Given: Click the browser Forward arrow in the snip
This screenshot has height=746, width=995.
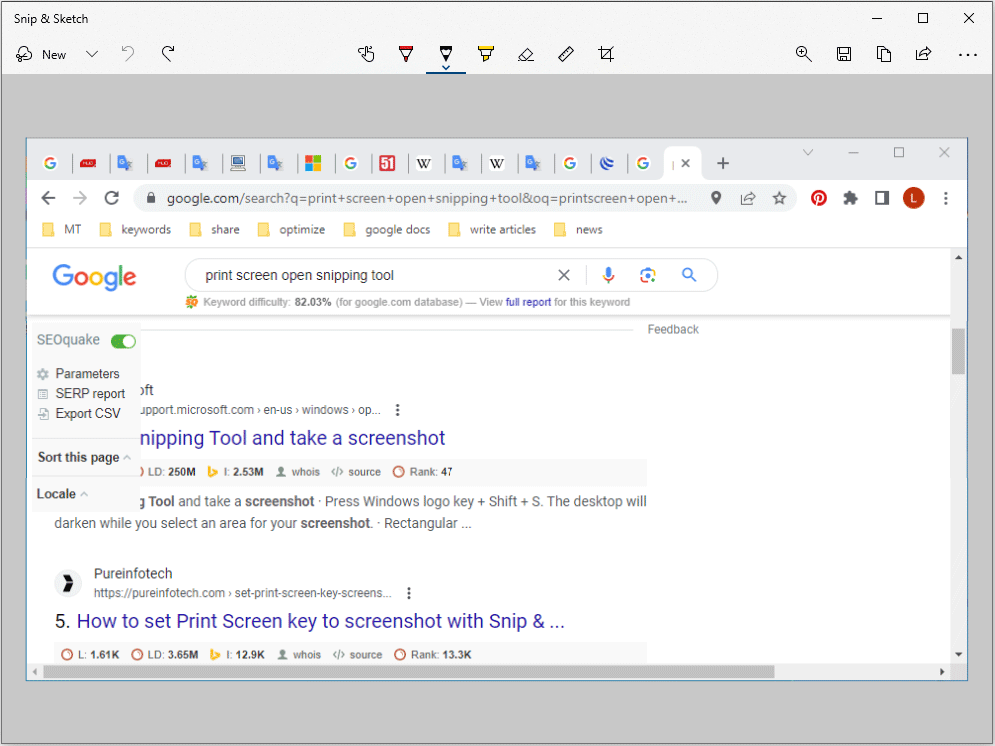Looking at the screenshot, I should [80, 199].
